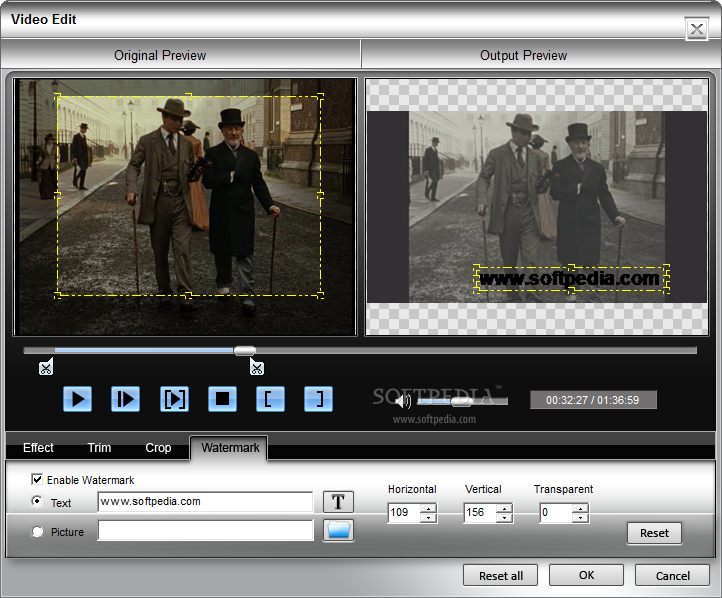Select the Watermark tab
The width and height of the screenshot is (722, 598).
(x=229, y=447)
